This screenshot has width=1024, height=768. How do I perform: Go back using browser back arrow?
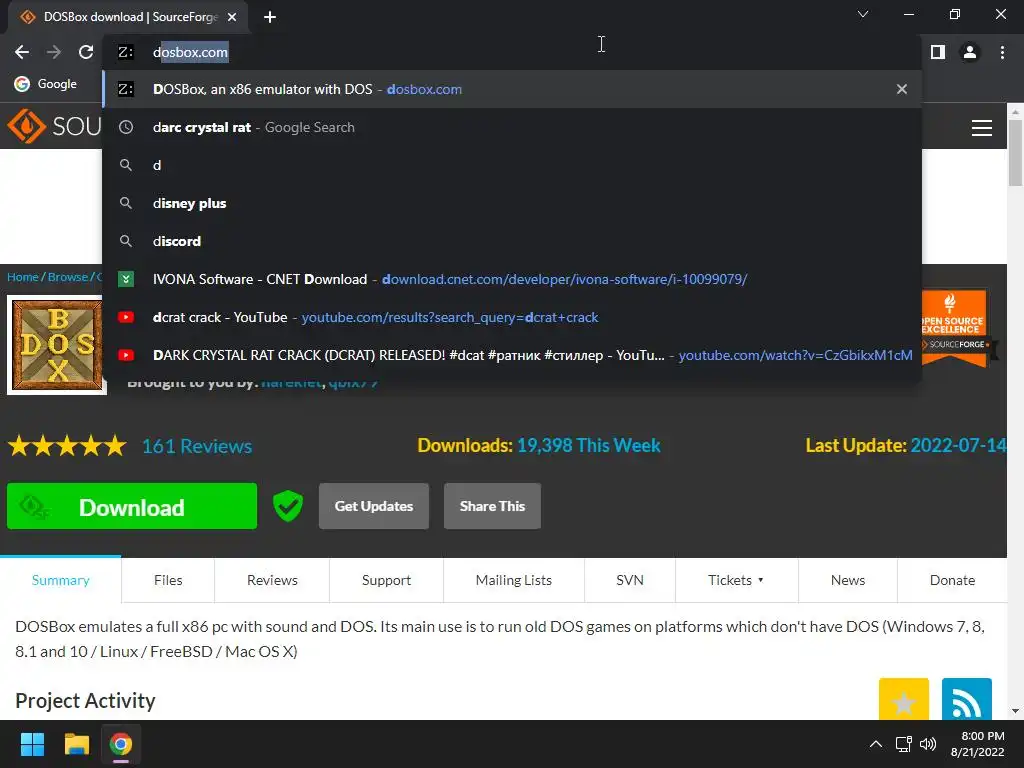(x=22, y=52)
